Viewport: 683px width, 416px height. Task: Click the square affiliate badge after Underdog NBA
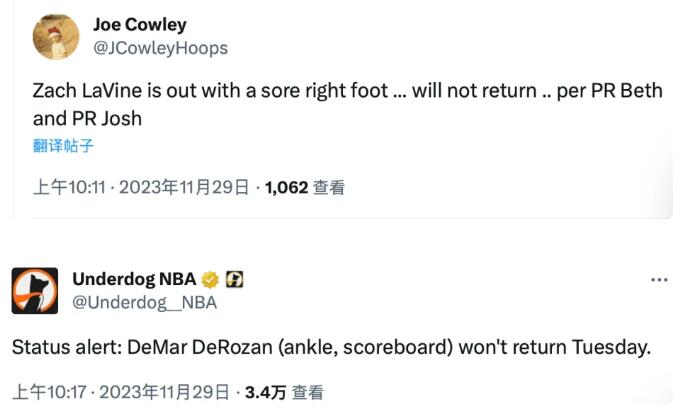(x=235, y=280)
